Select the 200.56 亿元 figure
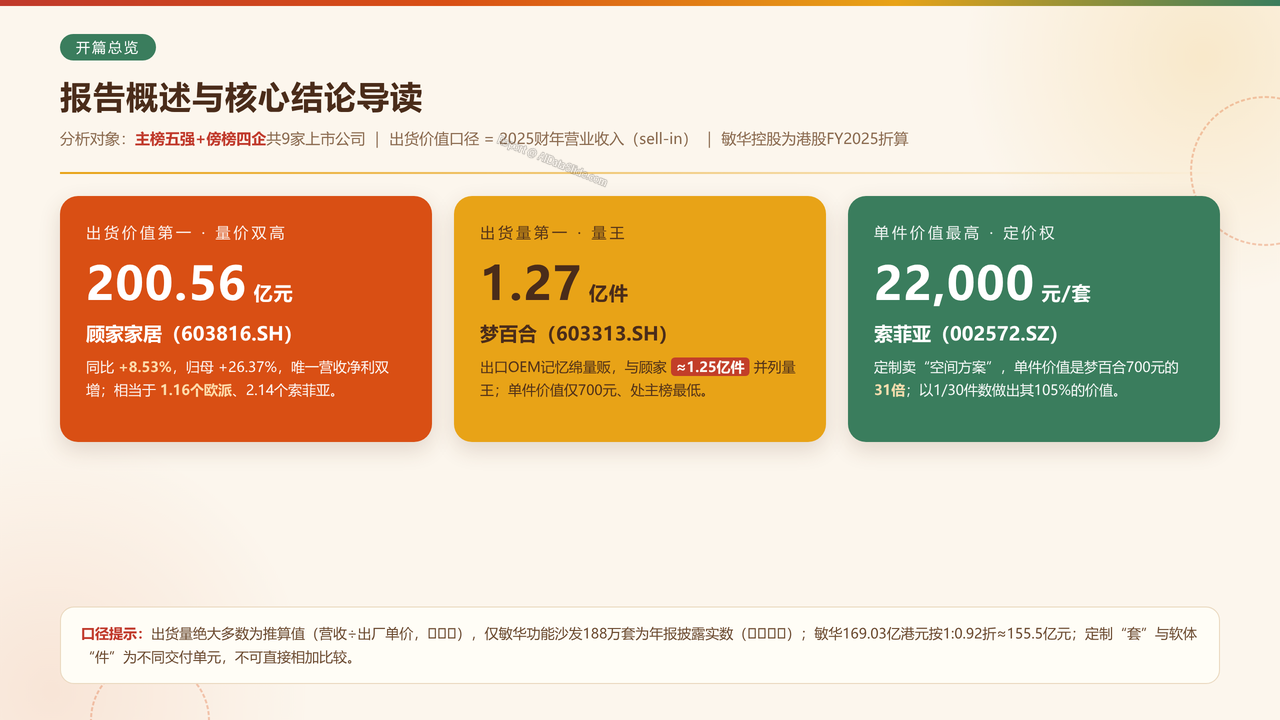The height and width of the screenshot is (720, 1280). 189,284
